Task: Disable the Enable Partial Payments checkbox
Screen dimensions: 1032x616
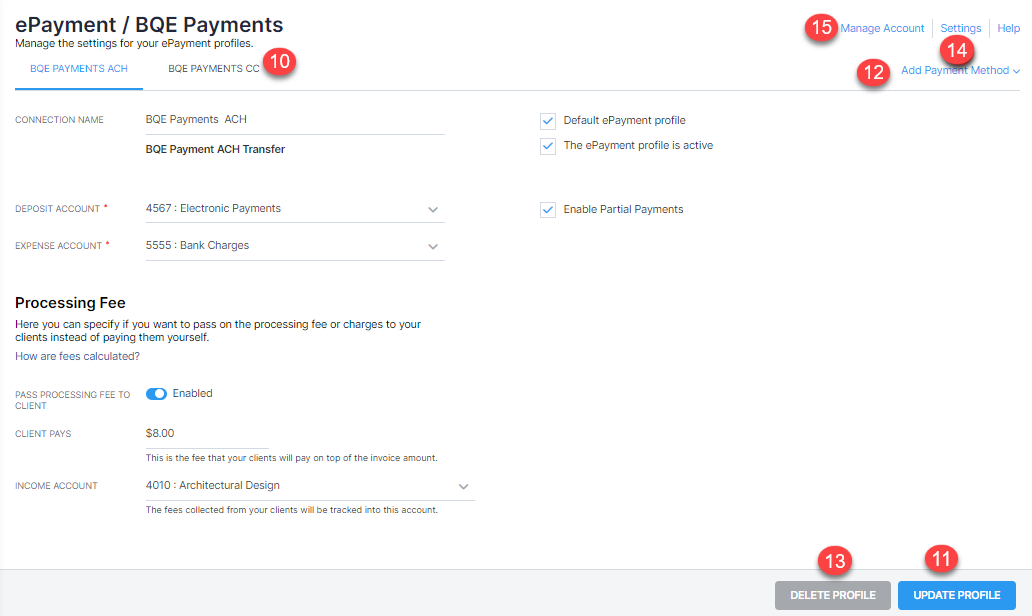Action: tap(548, 210)
